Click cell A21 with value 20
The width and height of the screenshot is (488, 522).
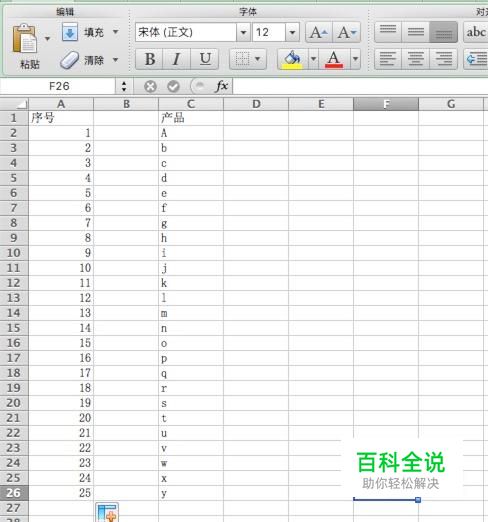(x=61, y=418)
